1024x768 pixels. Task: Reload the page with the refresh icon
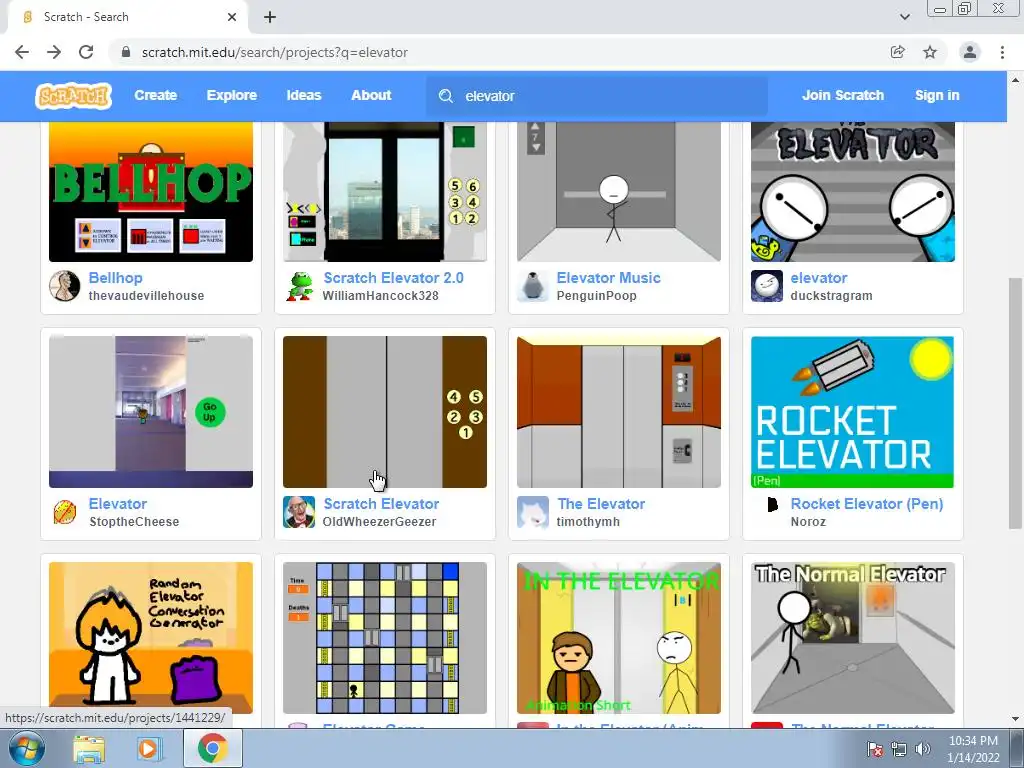click(86, 52)
